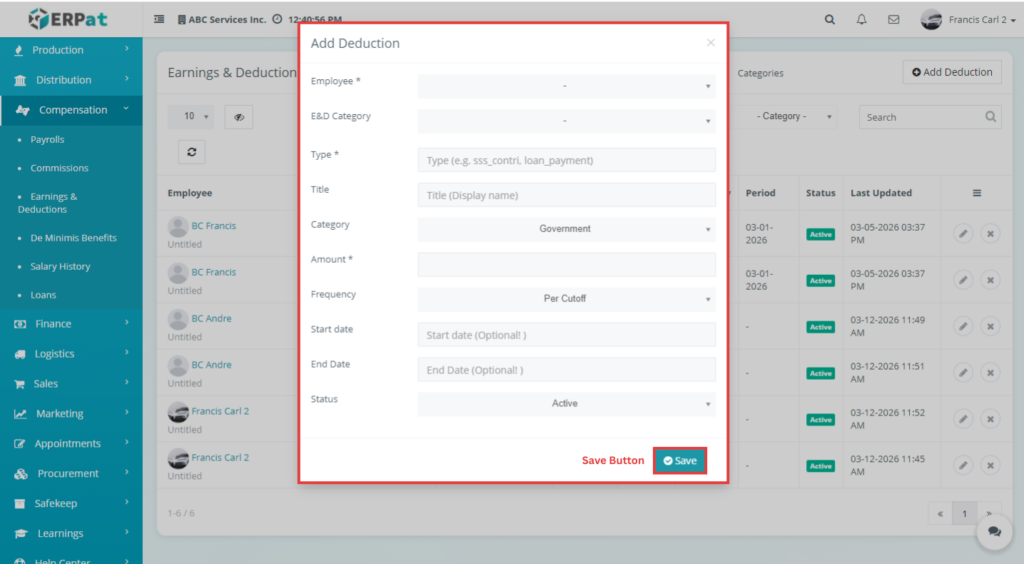This screenshot has height=564, width=1024.
Task: Click the Amount input field
Action: [566, 264]
